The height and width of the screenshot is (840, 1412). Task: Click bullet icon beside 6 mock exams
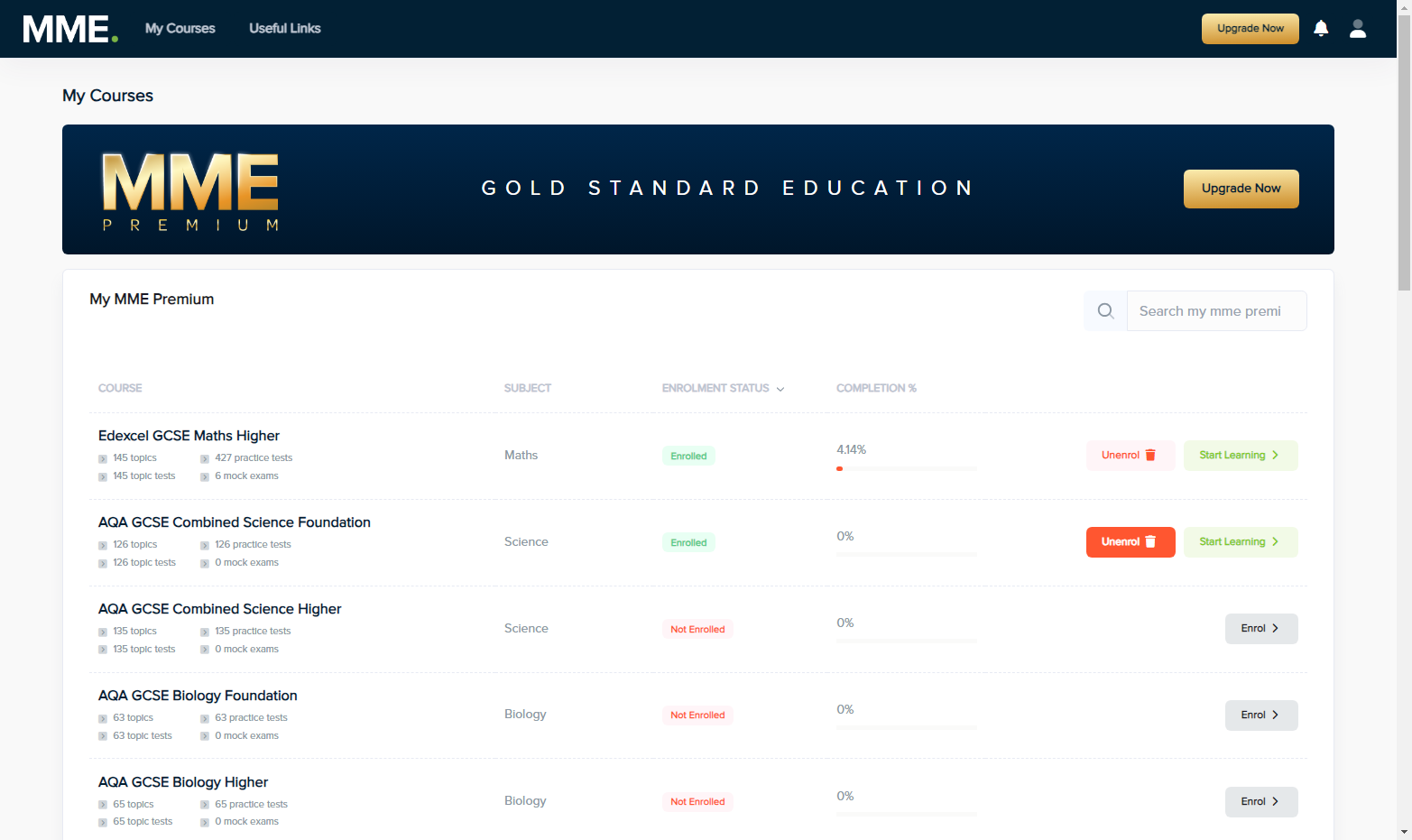pyautogui.click(x=205, y=477)
